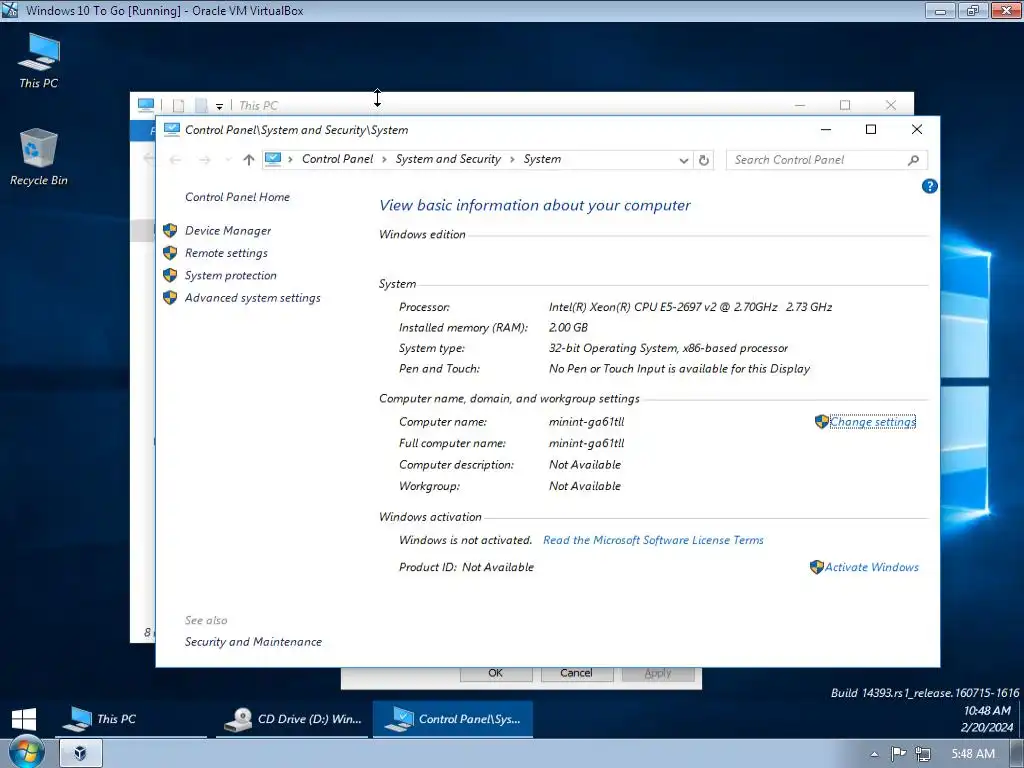Open the Recycle Bin desktop icon
This screenshot has width=1024, height=768.
point(39,157)
